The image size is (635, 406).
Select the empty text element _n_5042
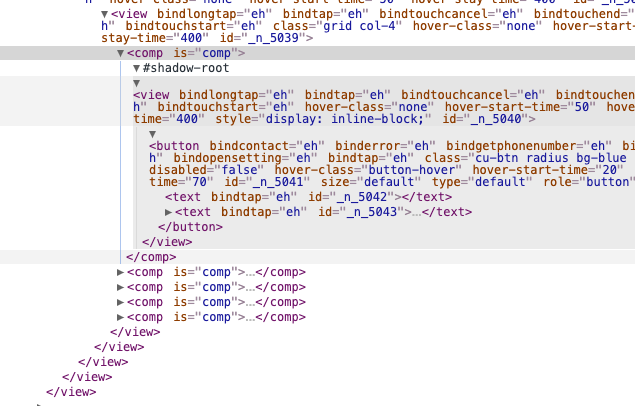[308, 197]
